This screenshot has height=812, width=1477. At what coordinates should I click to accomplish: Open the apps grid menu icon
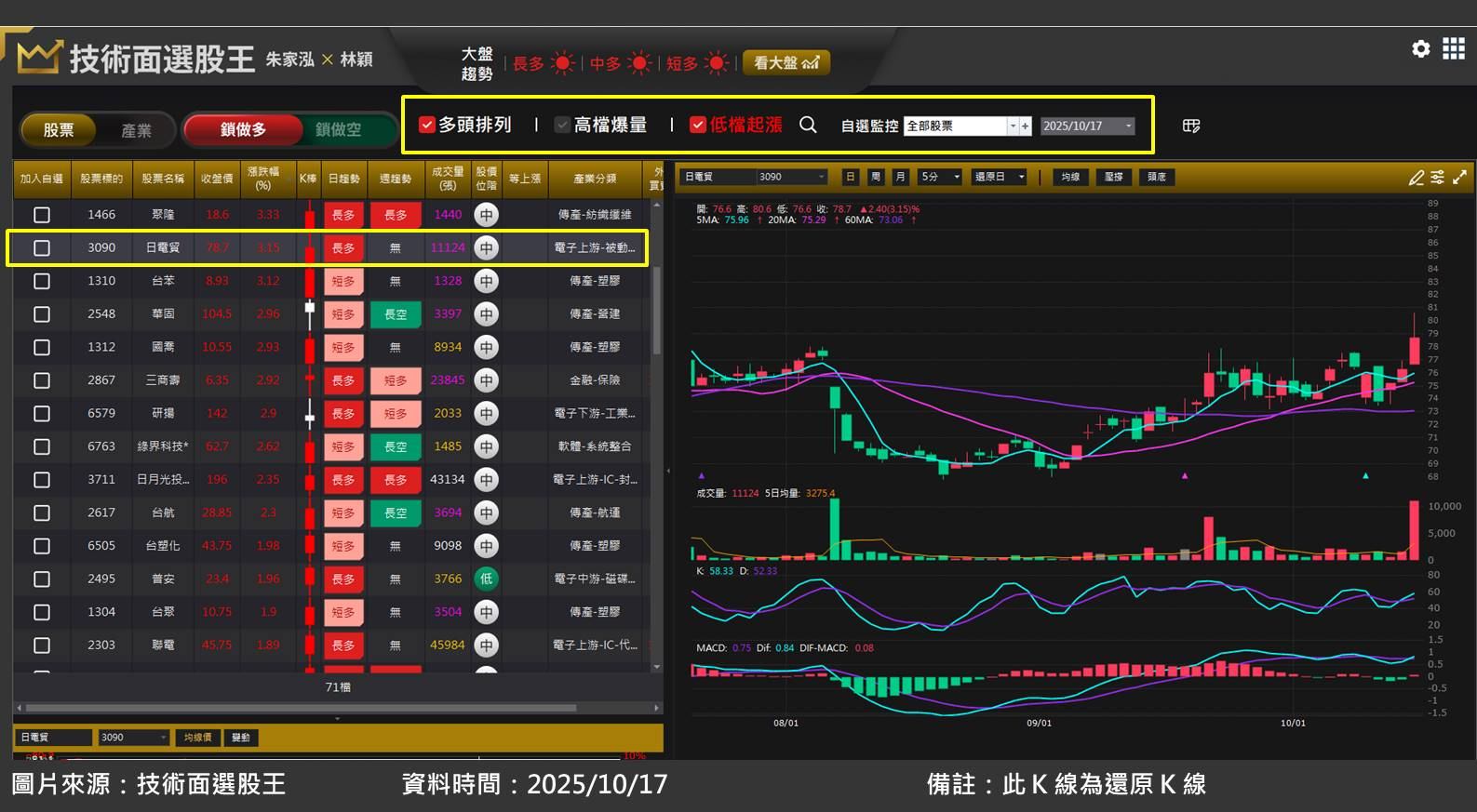click(x=1454, y=49)
